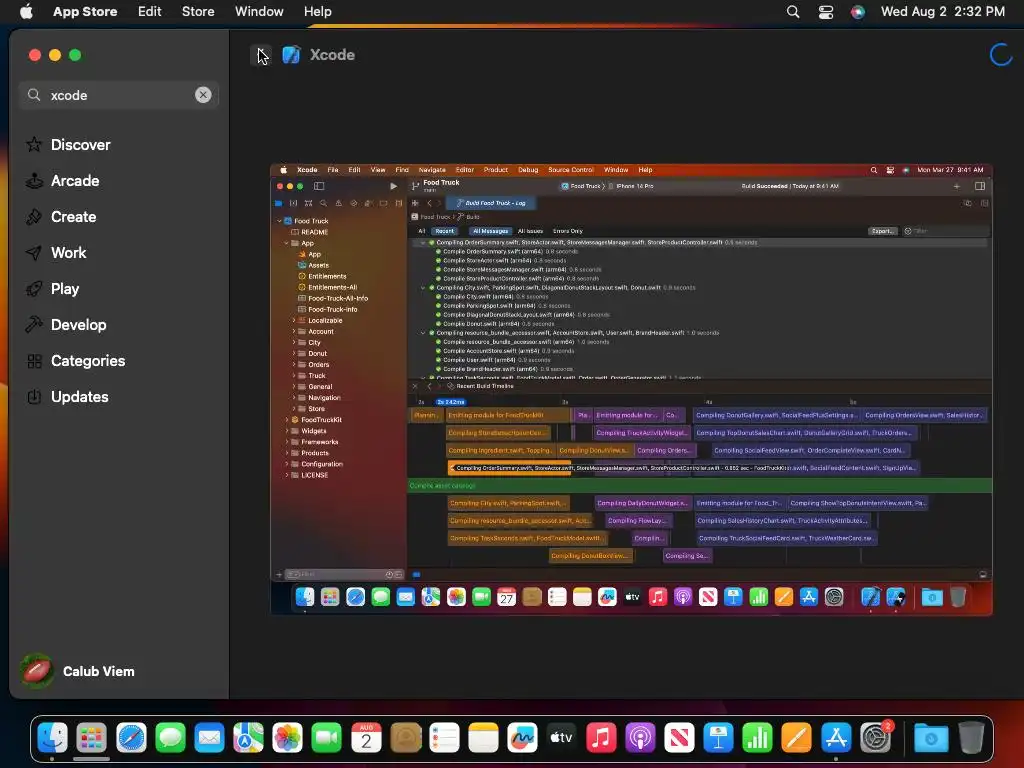Launch FaceTime from the Dock
The height and width of the screenshot is (768, 1024).
[x=327, y=738]
